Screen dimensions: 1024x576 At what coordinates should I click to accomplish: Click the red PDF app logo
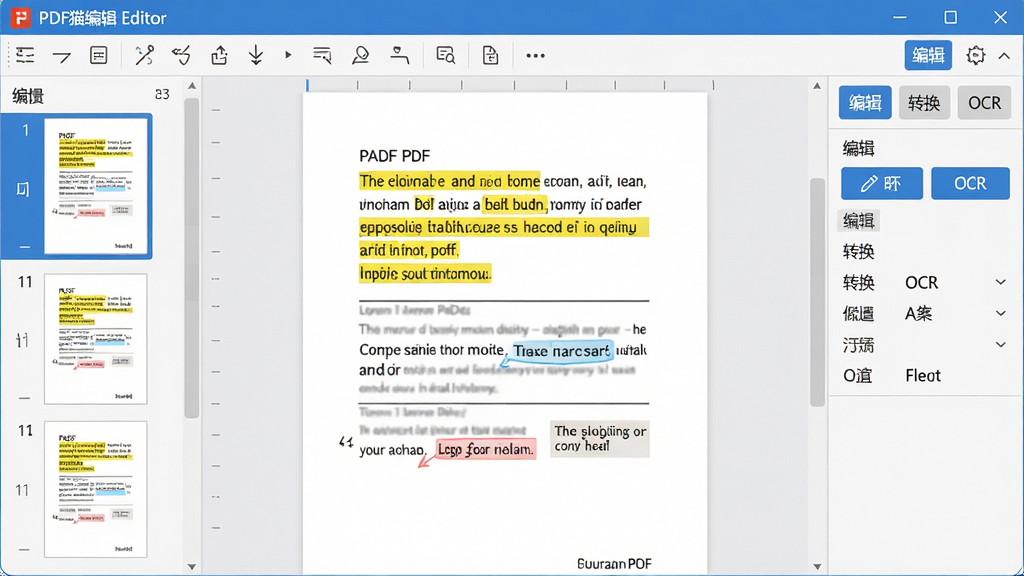point(20,18)
